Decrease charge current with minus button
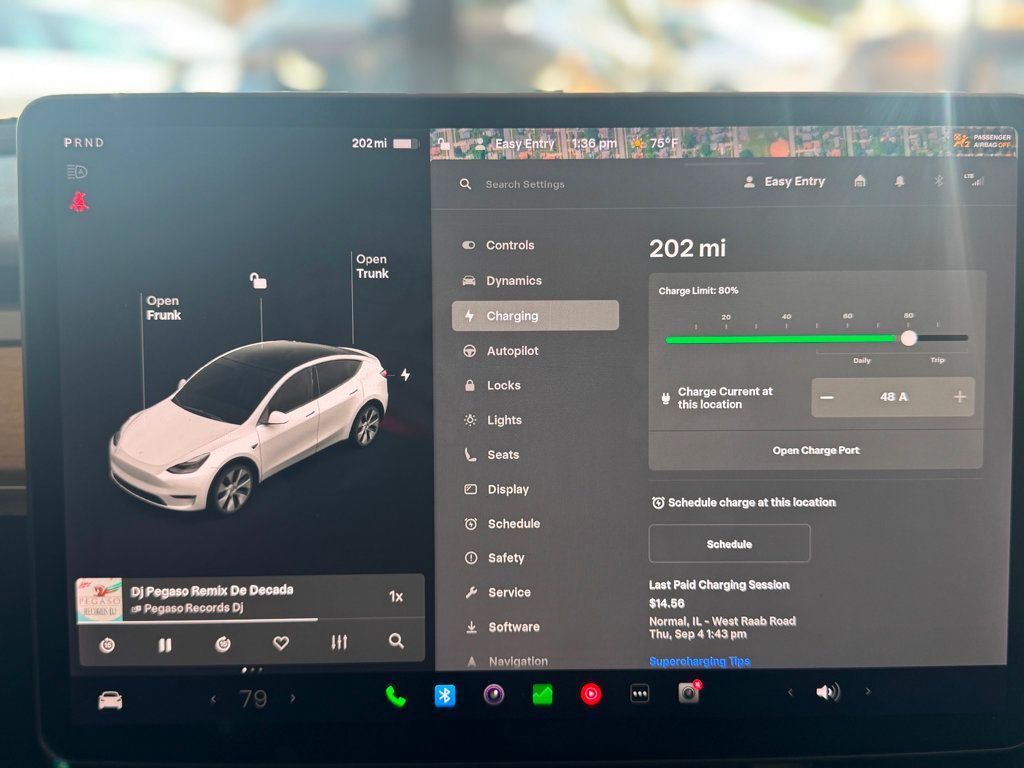Image resolution: width=1024 pixels, height=768 pixels. pyautogui.click(x=827, y=397)
